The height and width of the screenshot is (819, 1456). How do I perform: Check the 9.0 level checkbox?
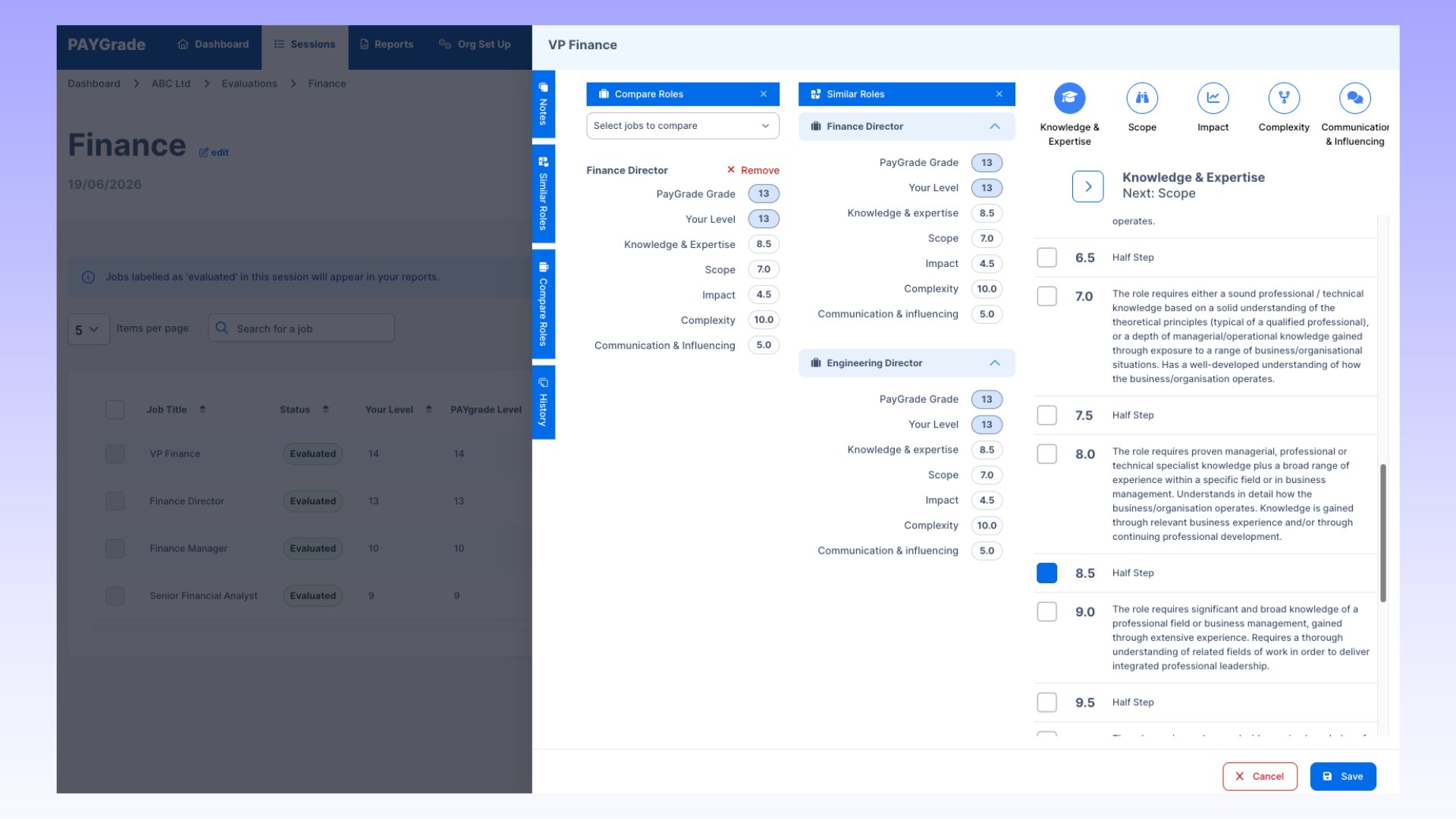click(x=1046, y=611)
